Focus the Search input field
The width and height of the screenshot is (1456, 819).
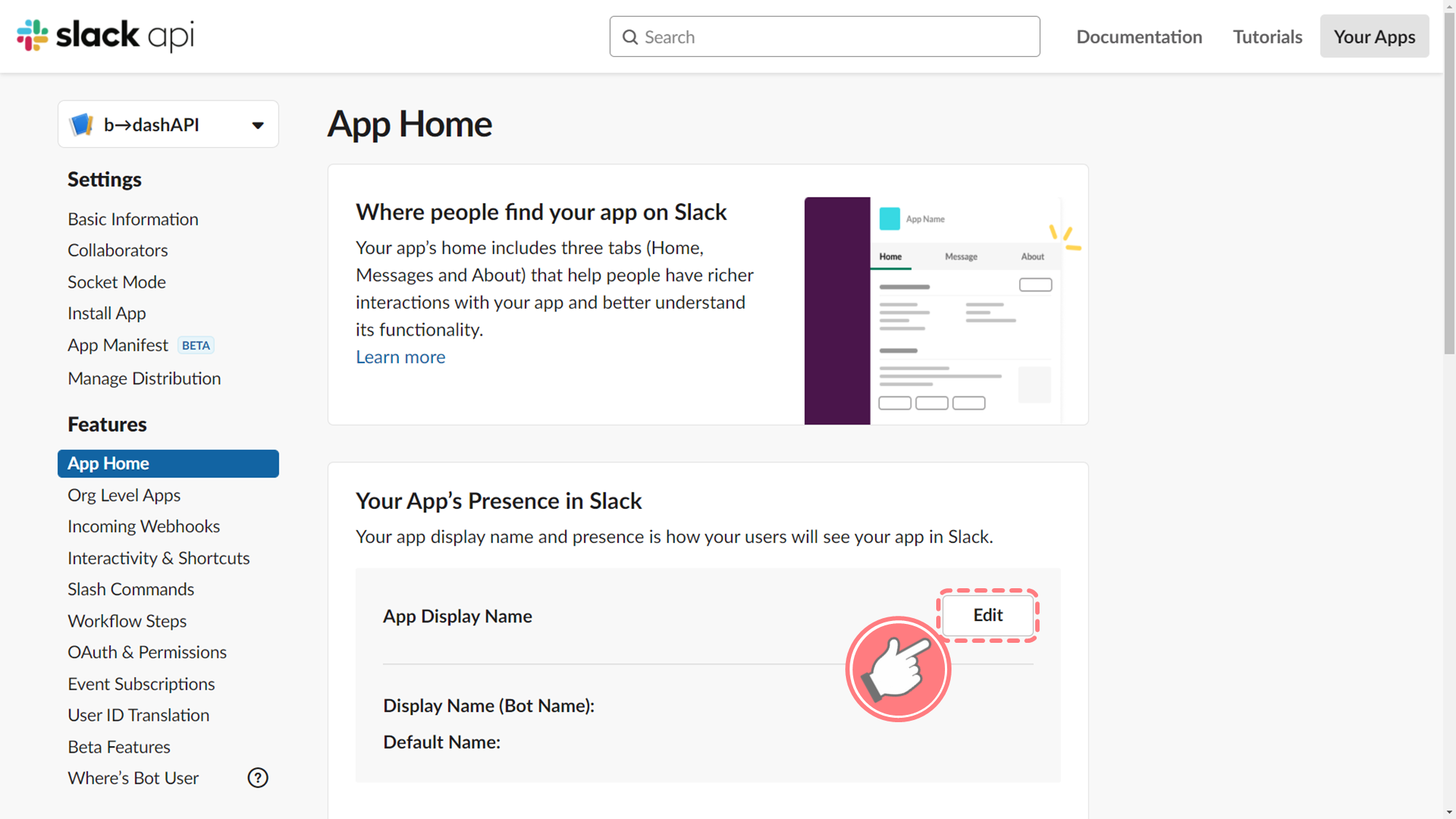(x=824, y=36)
